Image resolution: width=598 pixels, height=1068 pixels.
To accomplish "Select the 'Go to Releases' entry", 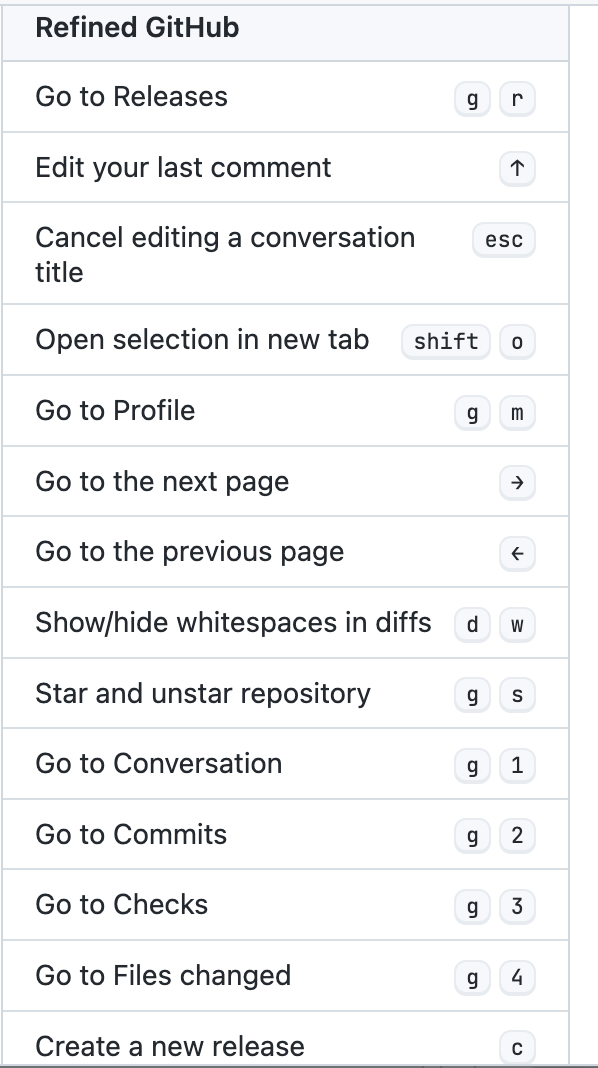I will click(x=131, y=97).
